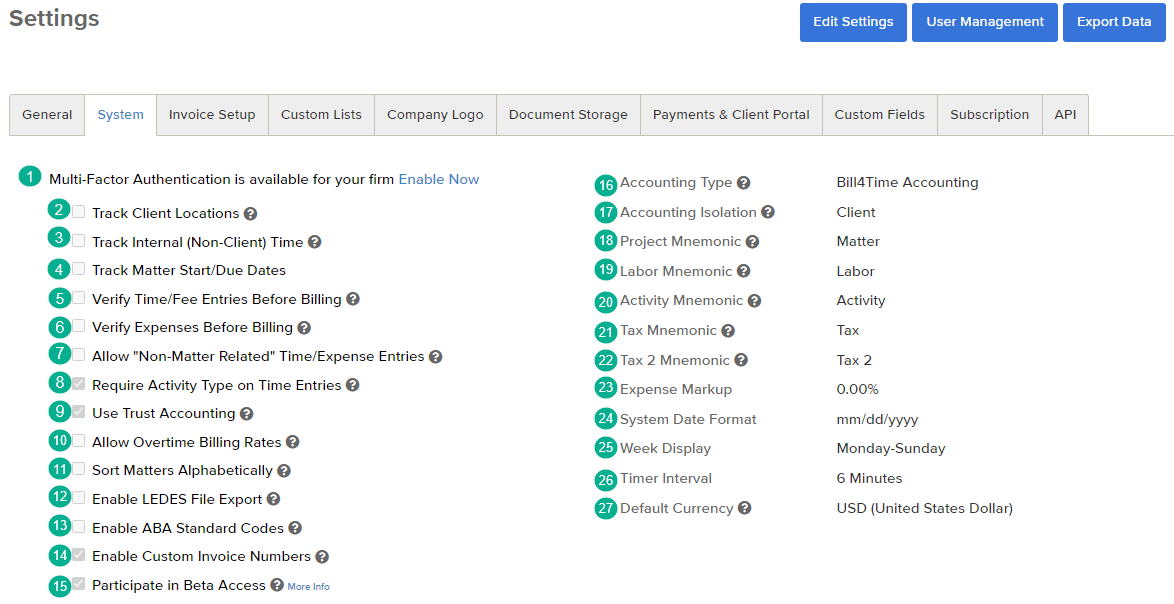The image size is (1174, 604).
Task: Click help icon next to Participate in Beta Access
Action: pyautogui.click(x=277, y=585)
